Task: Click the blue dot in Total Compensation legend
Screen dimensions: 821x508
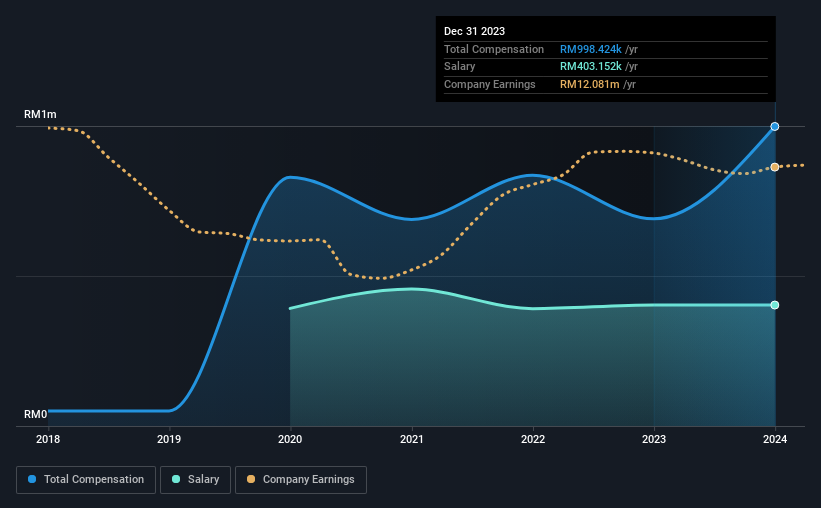Action: [32, 479]
